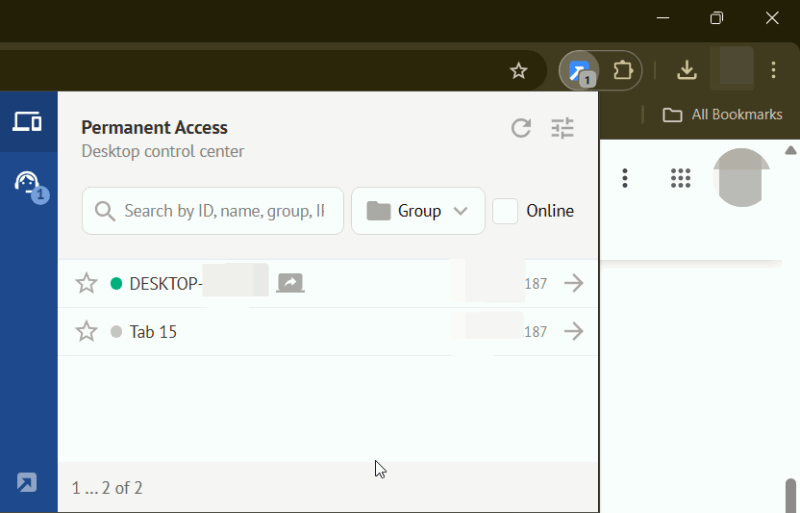Click the All Bookmarks folder
Image resolution: width=800 pixels, height=513 pixels.
pyautogui.click(x=722, y=115)
